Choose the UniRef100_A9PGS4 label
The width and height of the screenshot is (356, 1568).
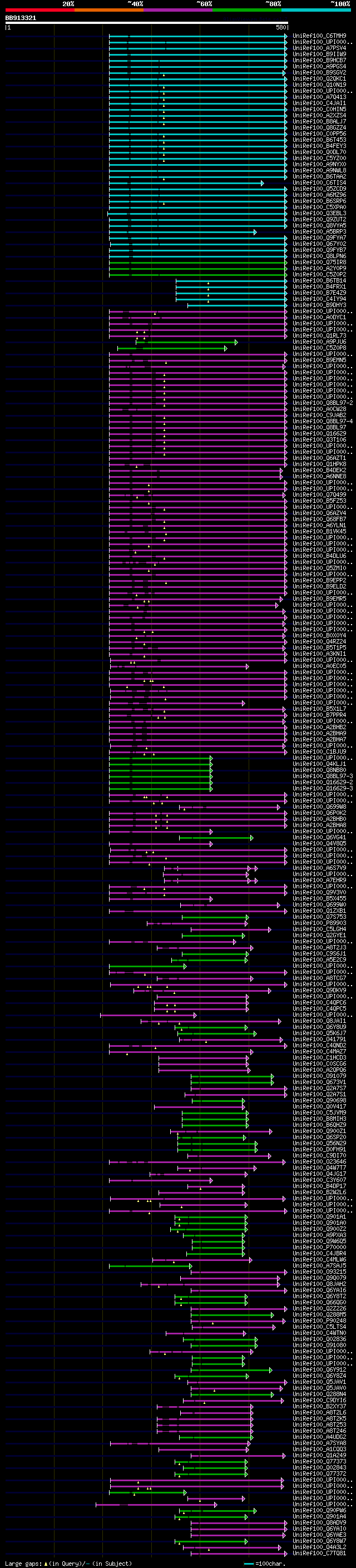[319, 66]
